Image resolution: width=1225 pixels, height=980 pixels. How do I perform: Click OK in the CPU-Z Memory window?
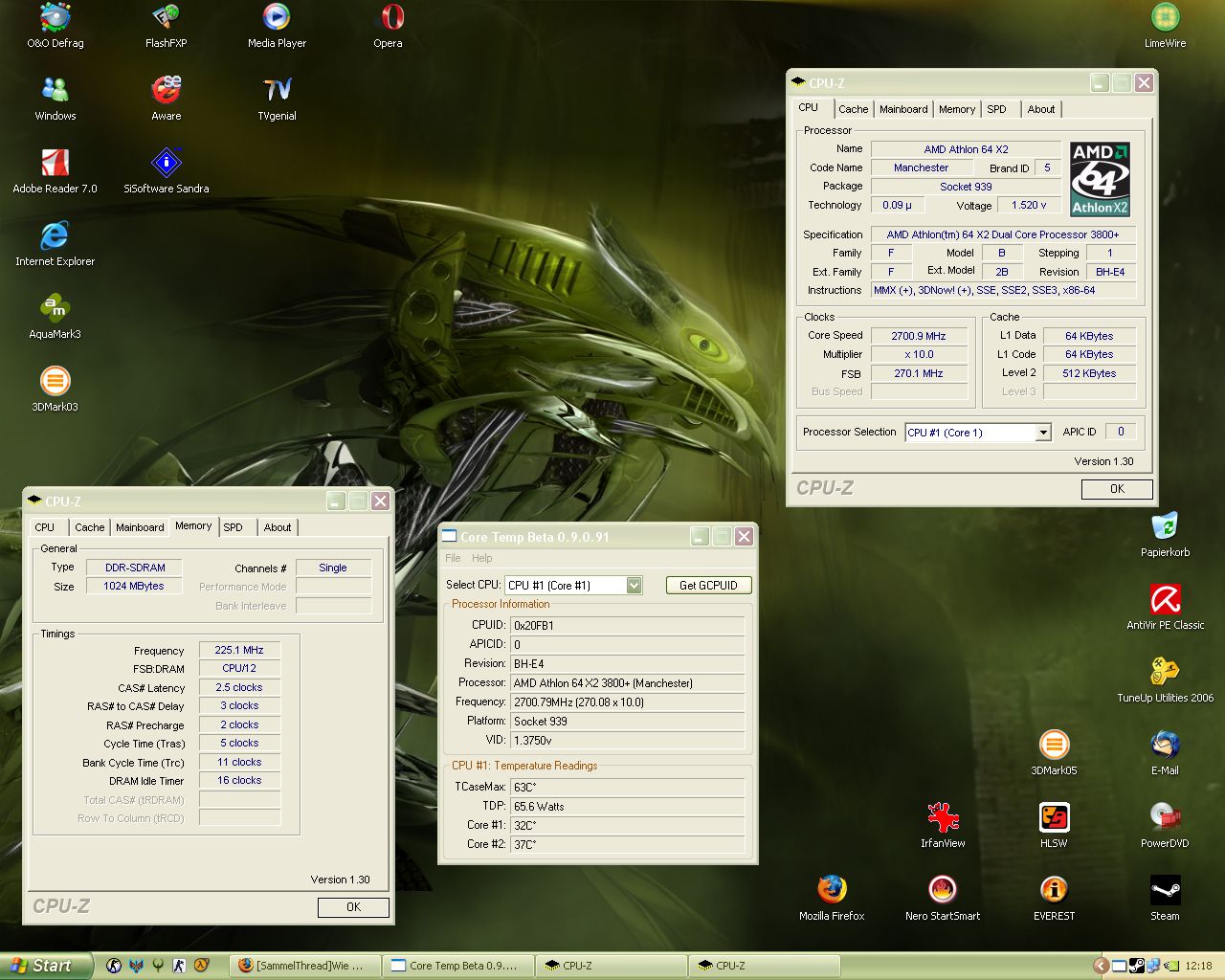(x=353, y=907)
